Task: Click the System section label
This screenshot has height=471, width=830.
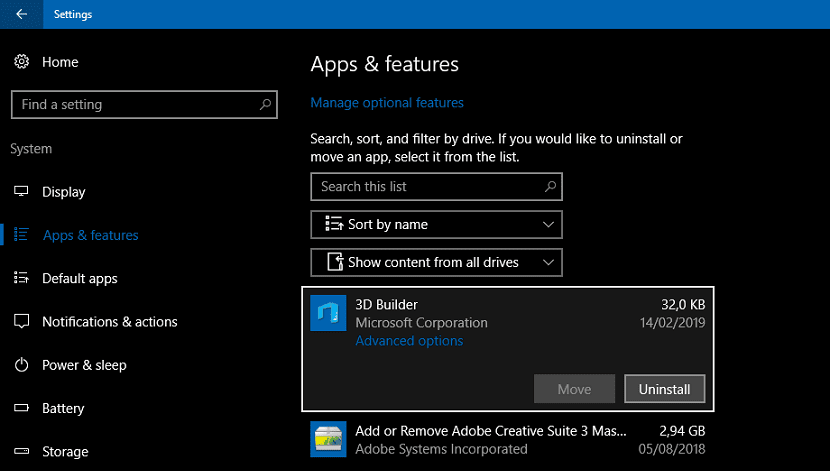Action: click(31, 149)
